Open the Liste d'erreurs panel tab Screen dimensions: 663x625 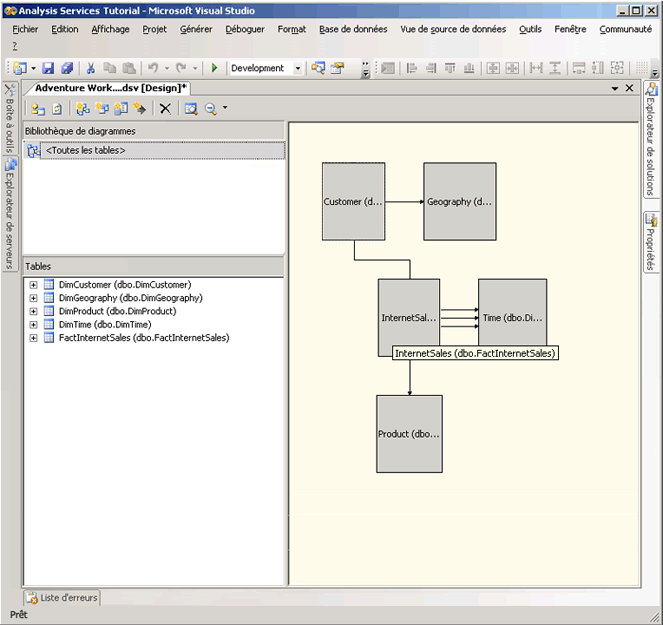tap(62, 598)
